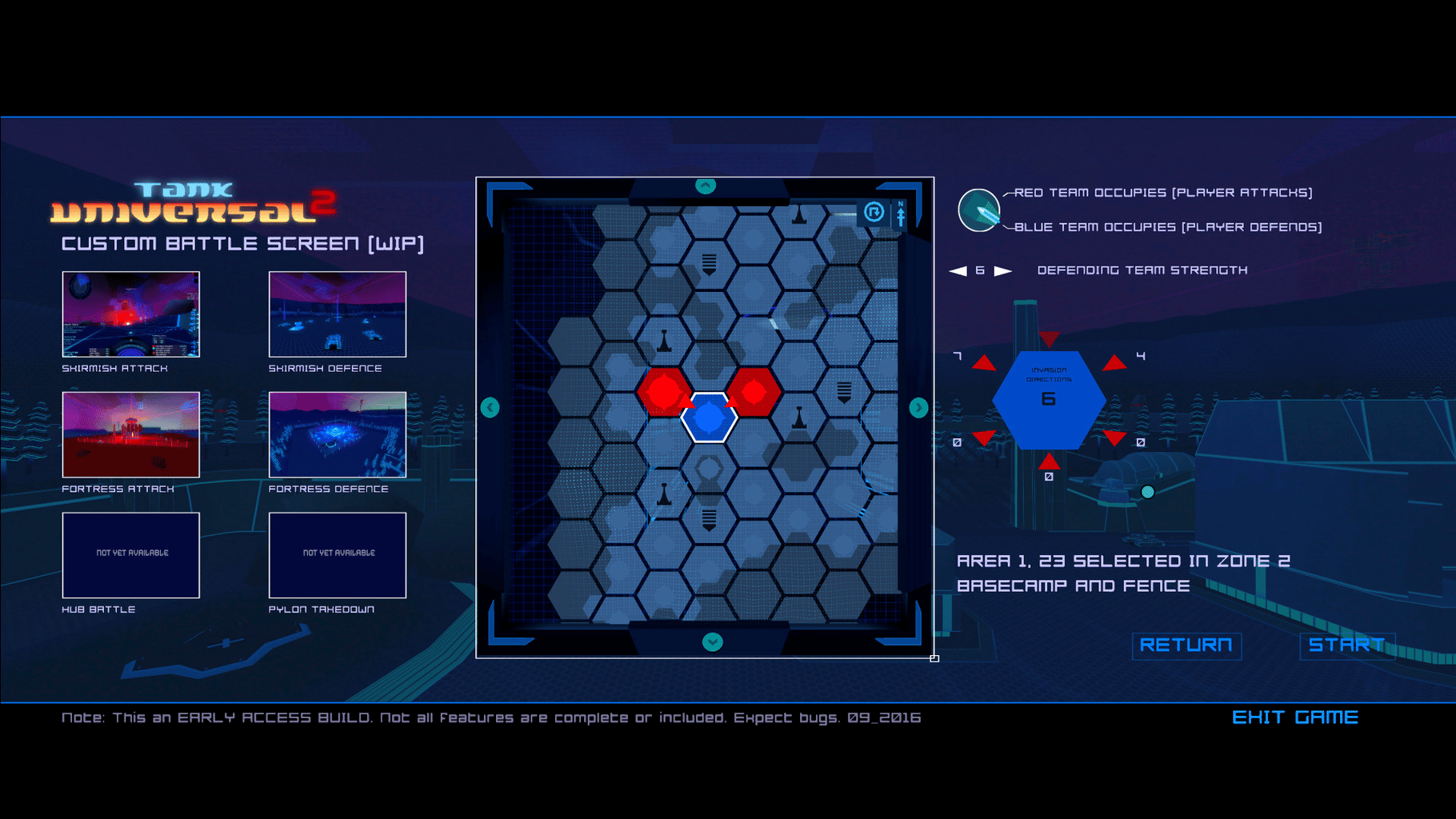1456x819 pixels.
Task: Pan the hex map right with right chevron
Action: [x=918, y=408]
